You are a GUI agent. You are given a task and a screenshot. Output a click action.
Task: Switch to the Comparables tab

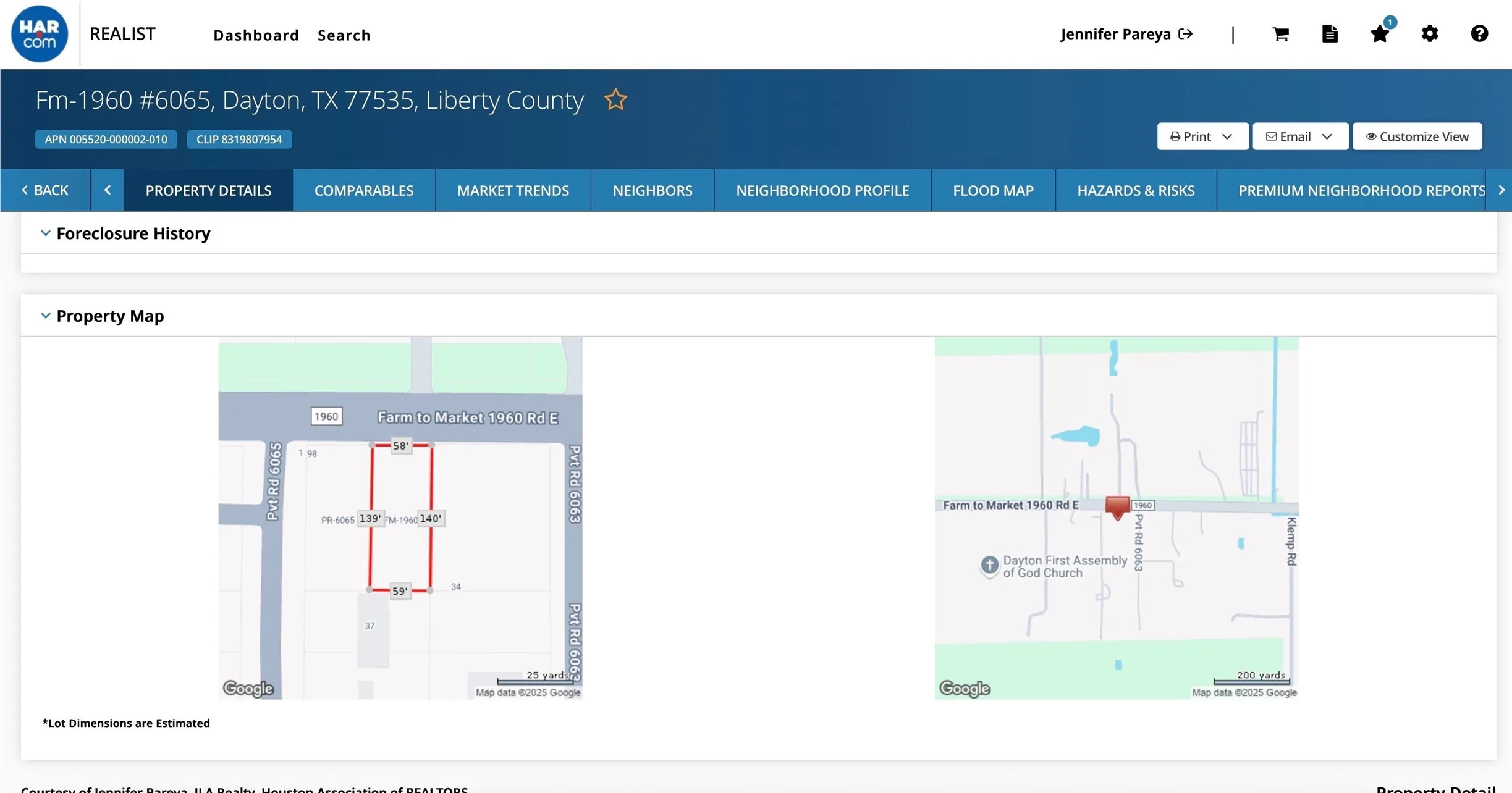pos(364,190)
